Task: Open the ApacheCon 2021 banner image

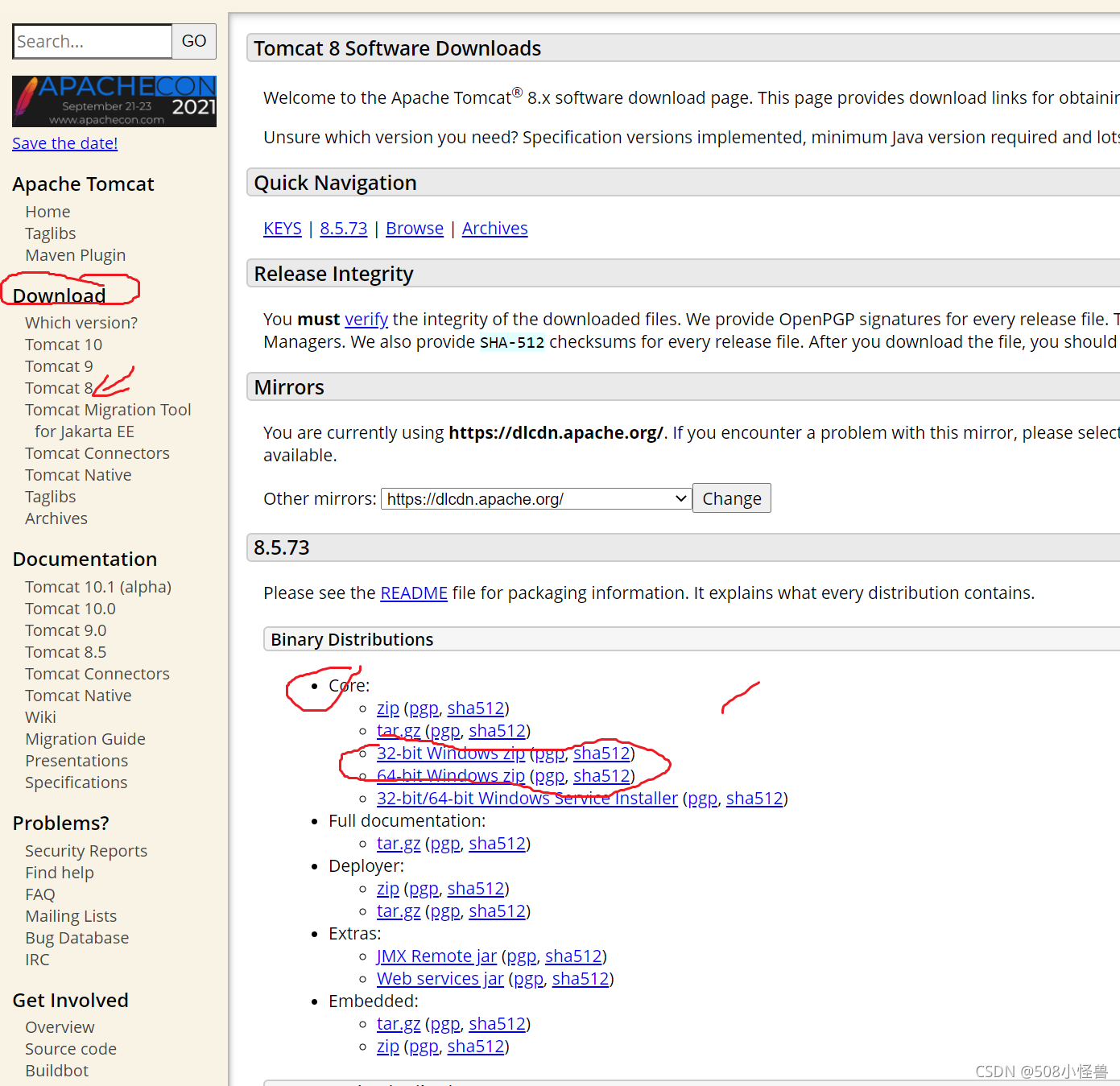Action: [x=114, y=101]
